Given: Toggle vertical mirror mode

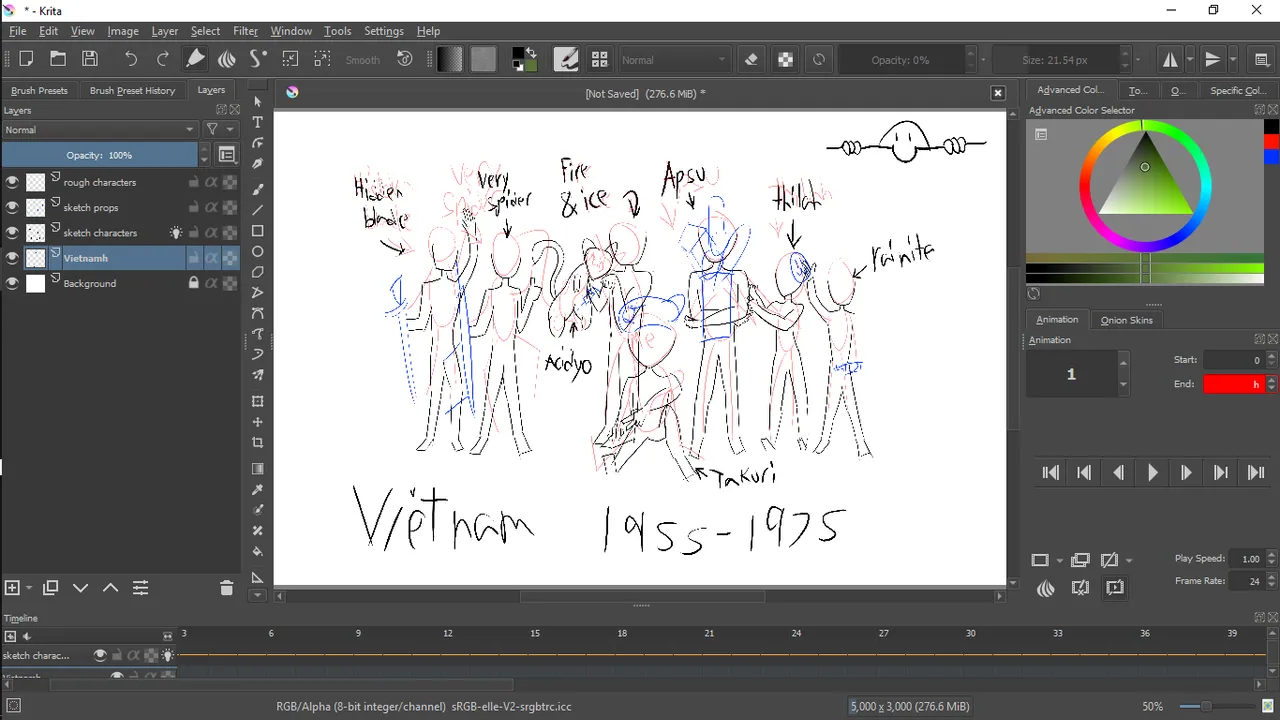Looking at the screenshot, I should [1212, 59].
